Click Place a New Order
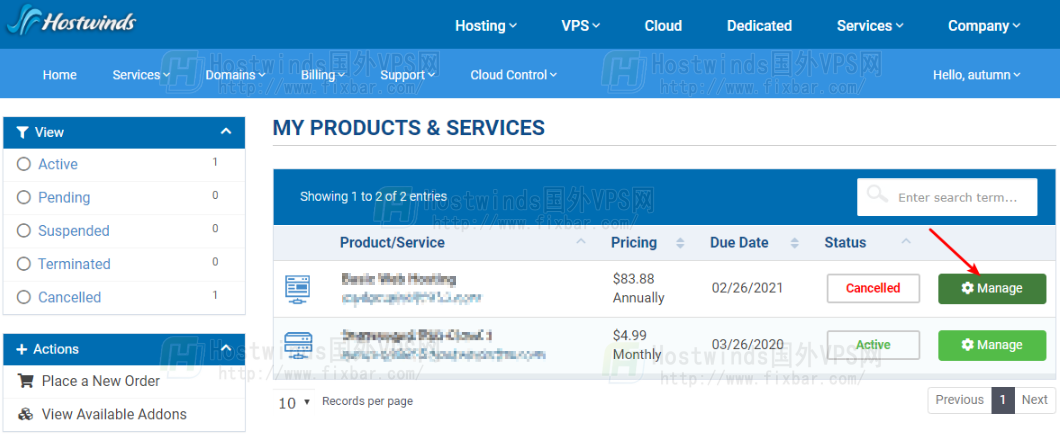Screen dimensions: 1060x440 coord(101,381)
